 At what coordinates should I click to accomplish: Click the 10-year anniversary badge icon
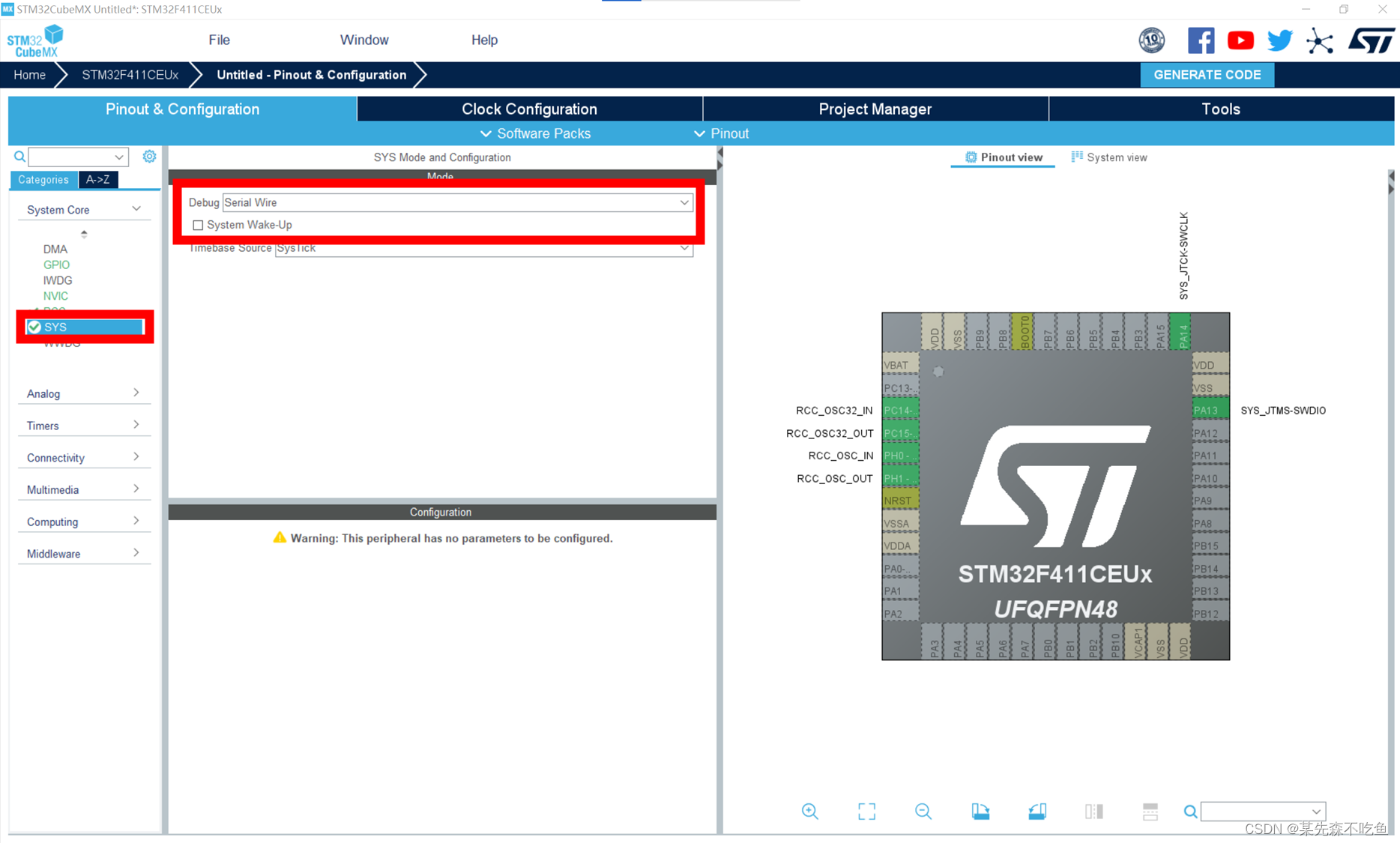(x=1152, y=40)
